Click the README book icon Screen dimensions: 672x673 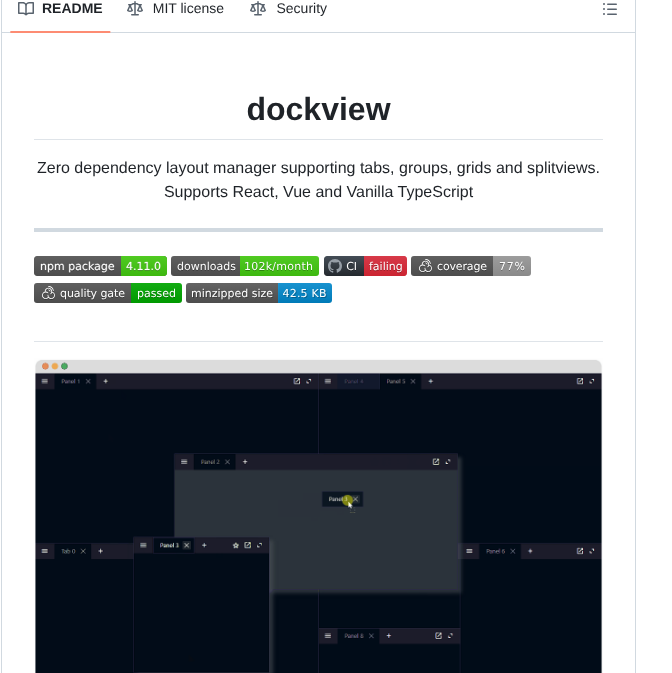[x=26, y=9]
